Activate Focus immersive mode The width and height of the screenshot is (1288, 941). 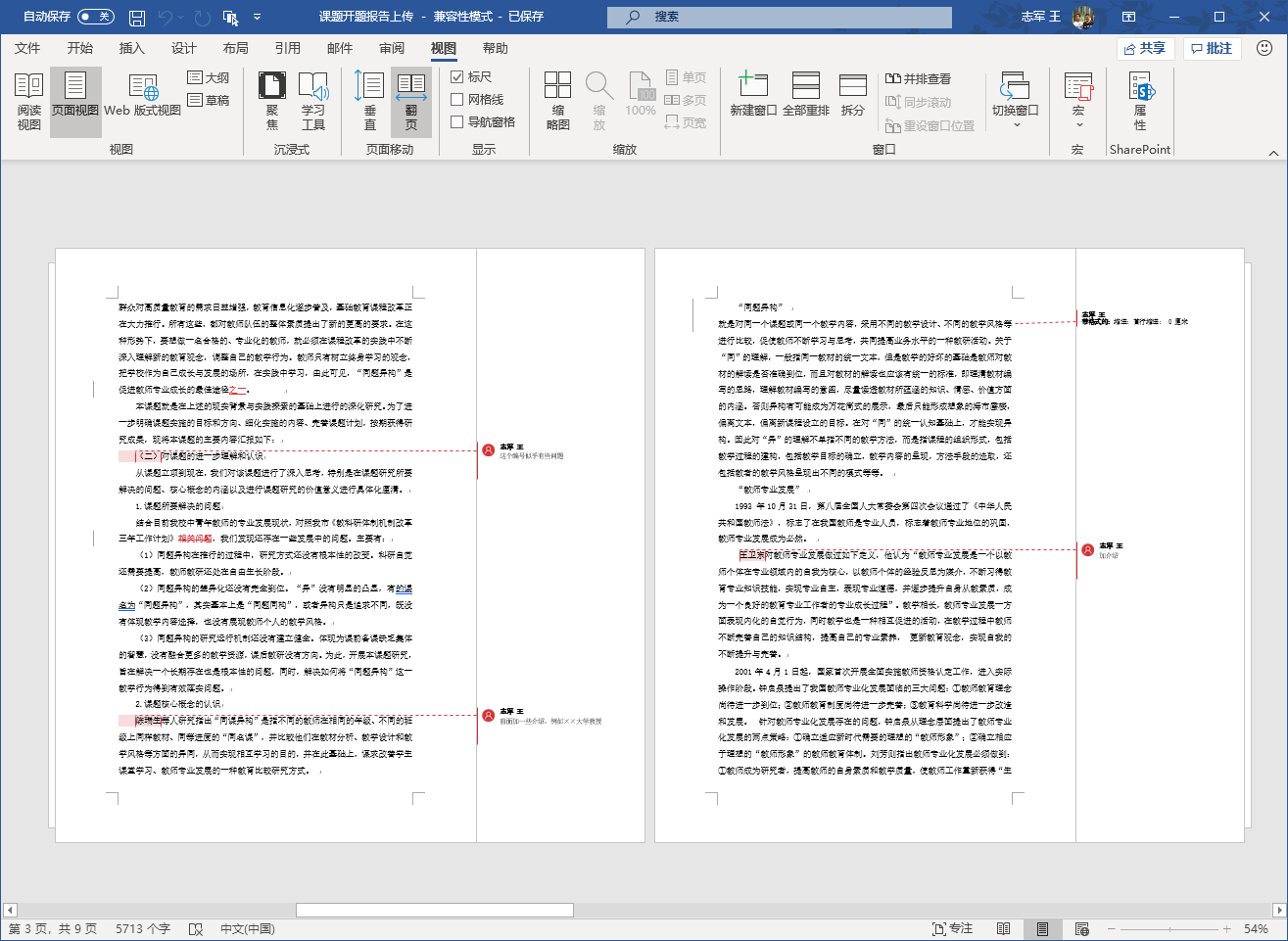pyautogui.click(x=271, y=101)
